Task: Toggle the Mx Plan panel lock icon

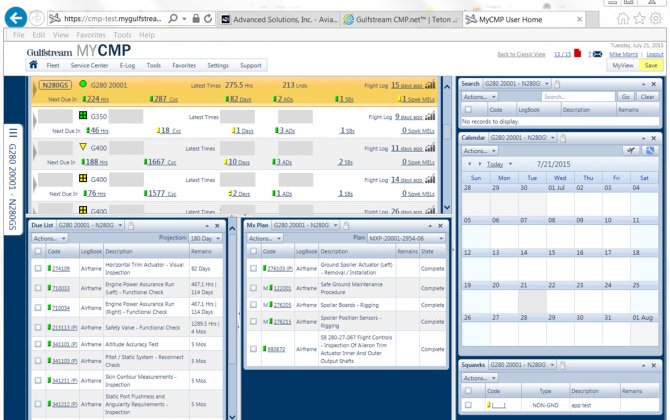Action: click(346, 225)
